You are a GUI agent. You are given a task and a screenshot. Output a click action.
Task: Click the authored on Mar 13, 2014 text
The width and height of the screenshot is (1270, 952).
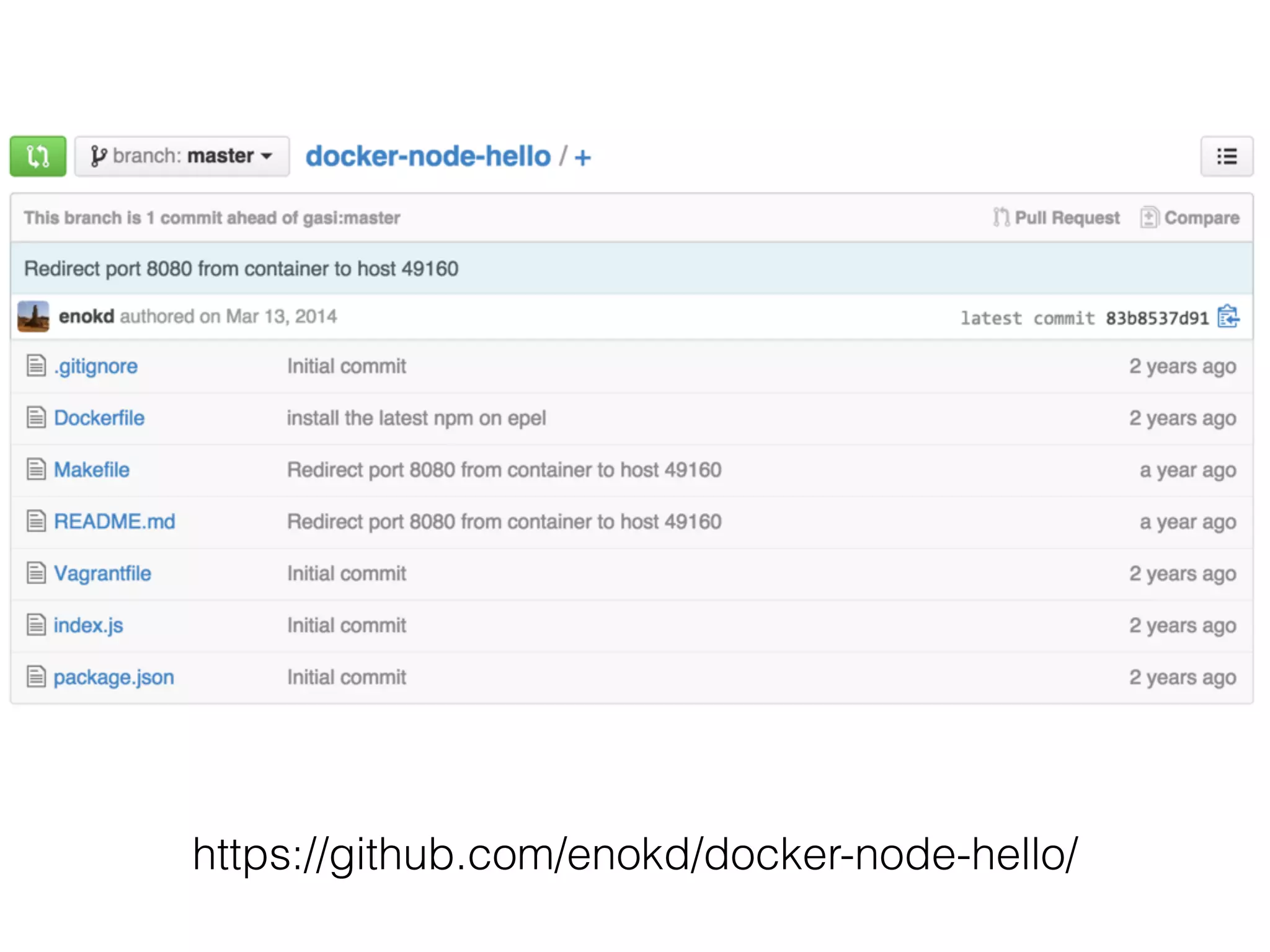(x=229, y=317)
